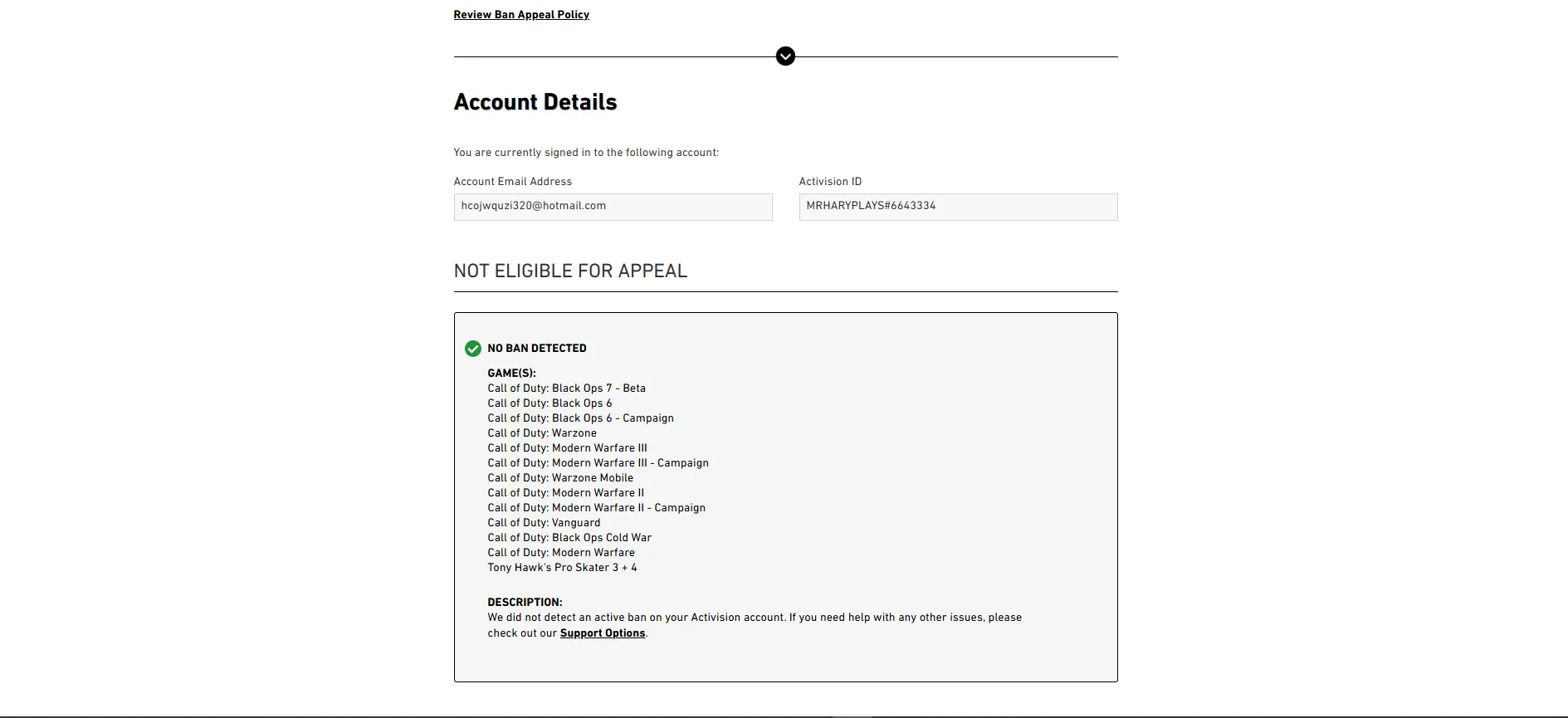The image size is (1568, 718).
Task: Open the Review Ban Appeal Policy link
Action: tap(521, 15)
